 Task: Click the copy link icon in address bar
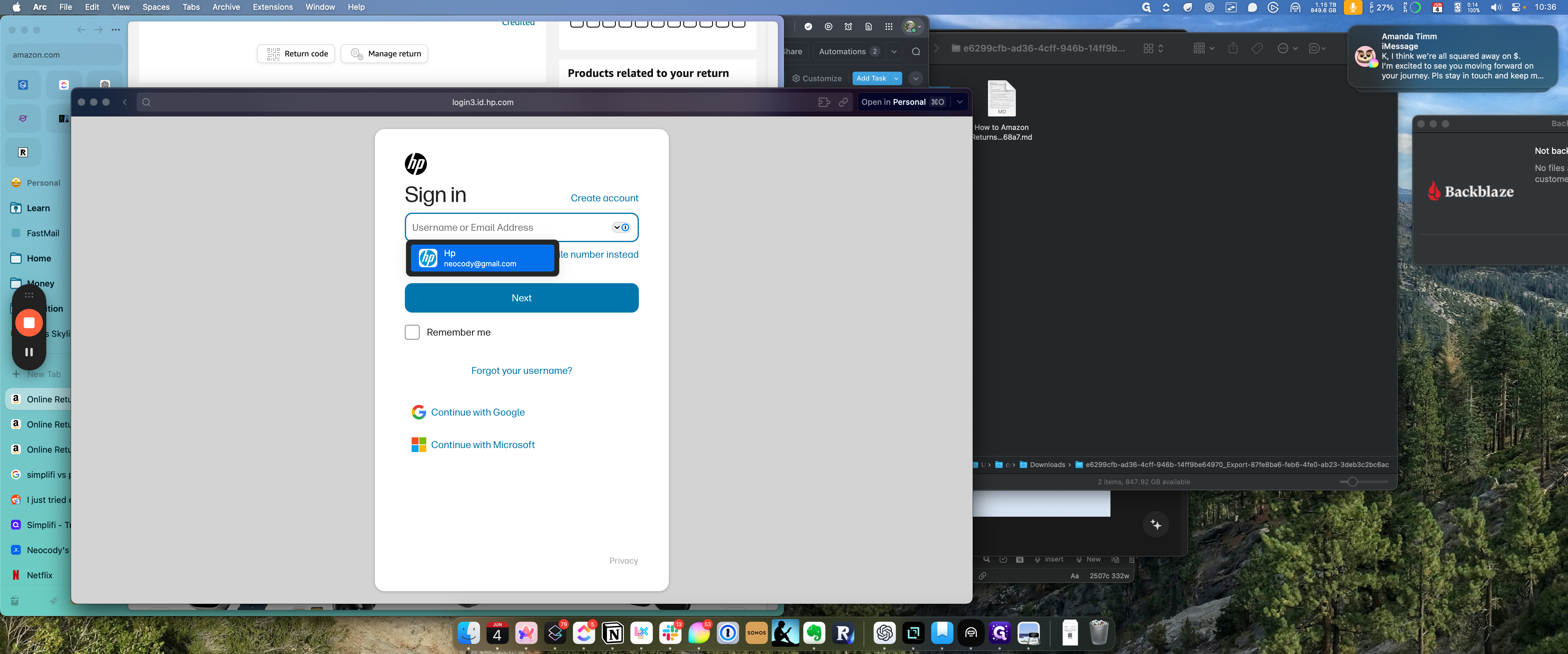tap(843, 102)
